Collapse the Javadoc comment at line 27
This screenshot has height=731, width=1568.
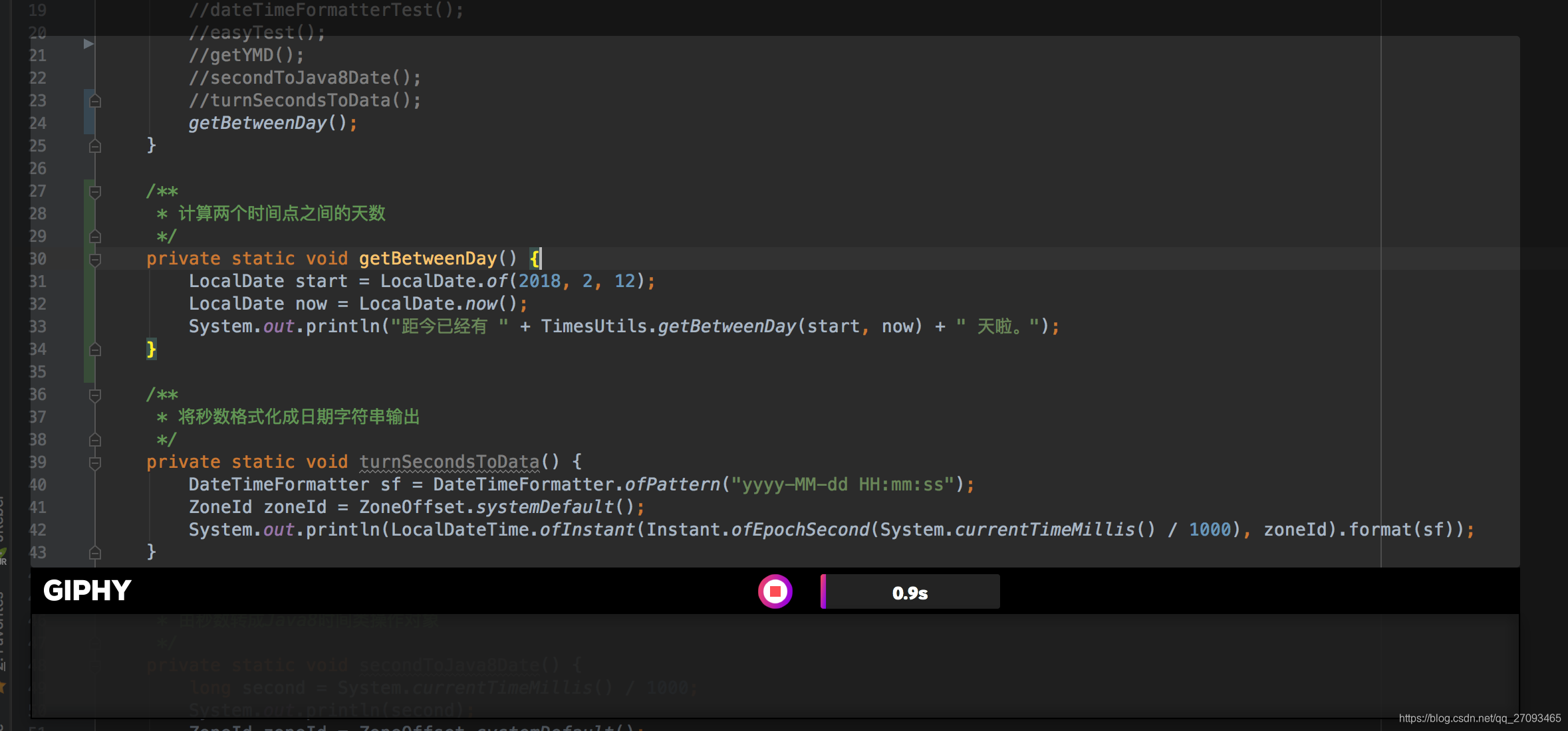tap(95, 192)
